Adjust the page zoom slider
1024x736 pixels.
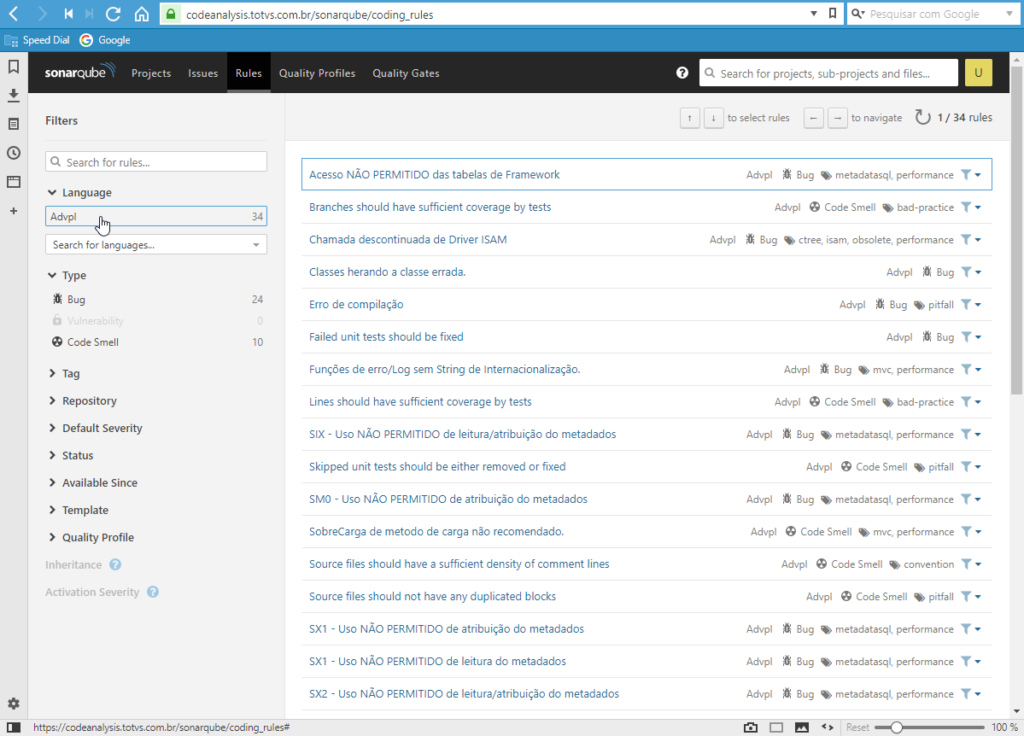tap(896, 728)
